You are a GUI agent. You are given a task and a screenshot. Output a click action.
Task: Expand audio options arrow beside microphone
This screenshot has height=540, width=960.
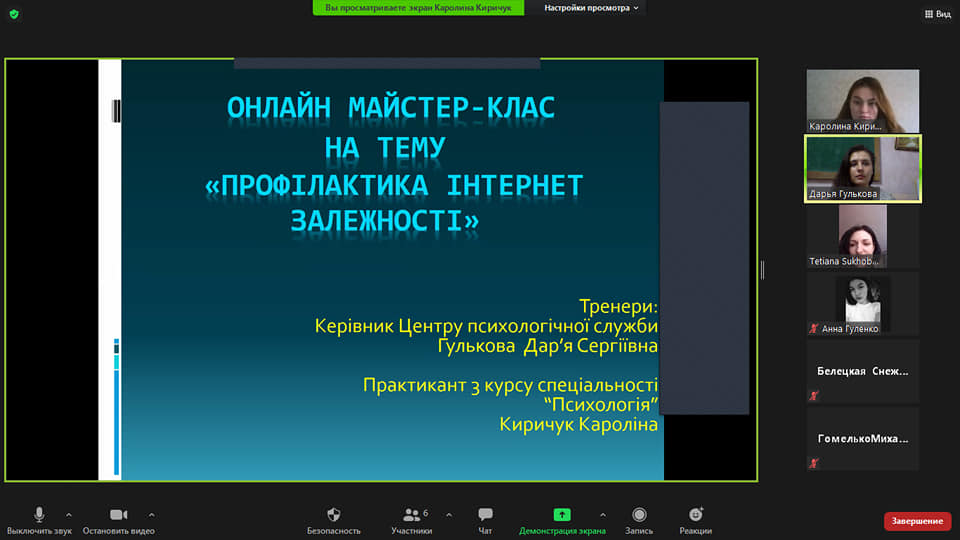pyautogui.click(x=69, y=515)
